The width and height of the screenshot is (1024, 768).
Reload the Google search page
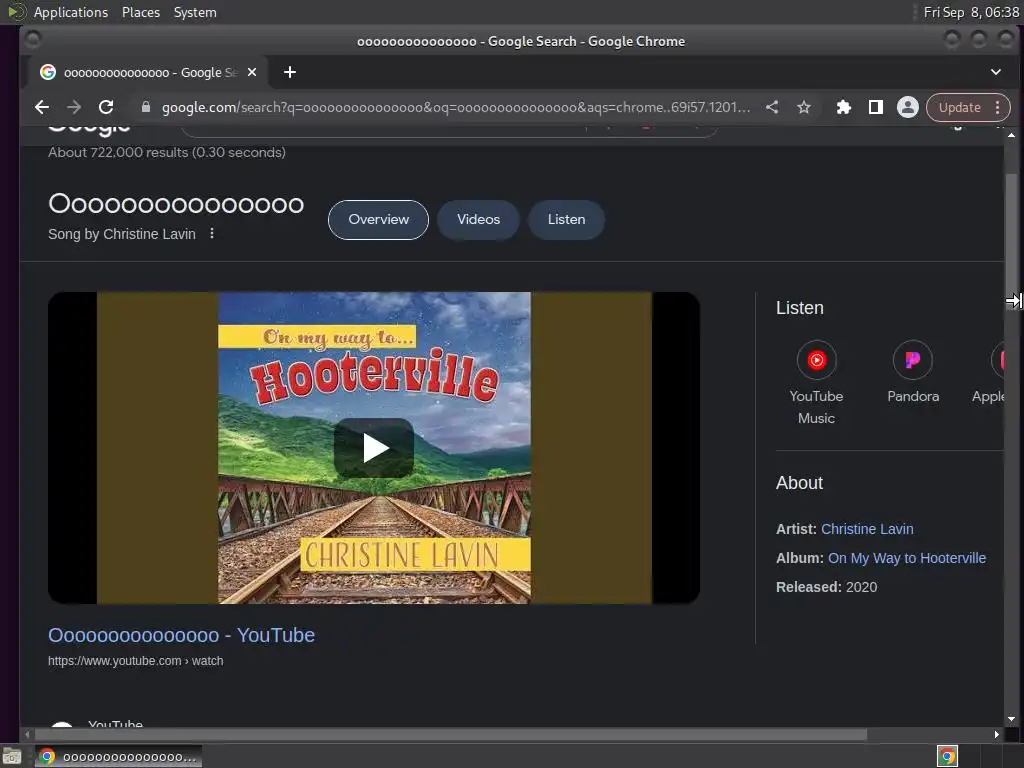pos(106,107)
